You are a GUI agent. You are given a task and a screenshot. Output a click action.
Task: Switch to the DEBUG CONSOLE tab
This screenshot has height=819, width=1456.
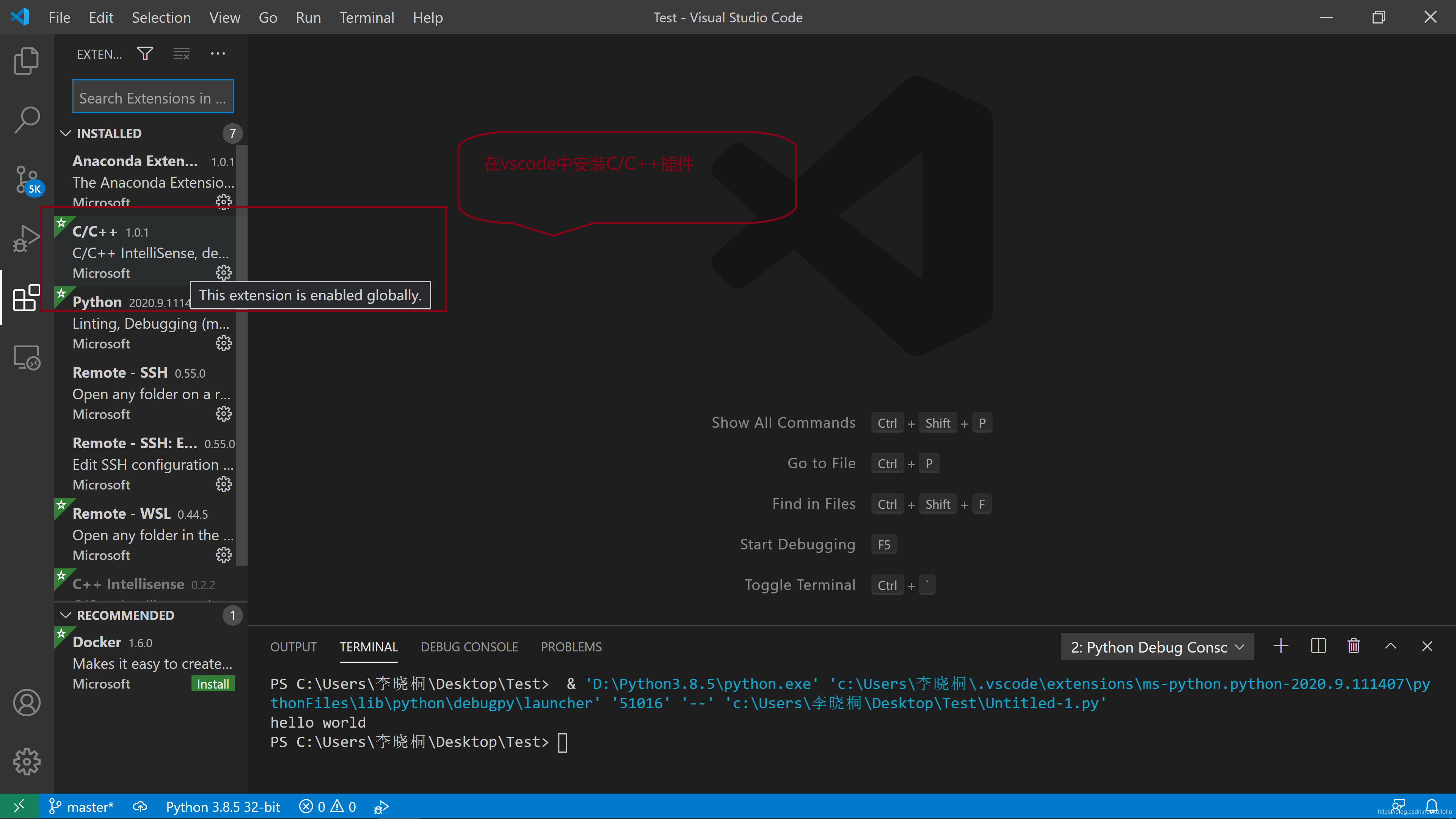tap(469, 646)
